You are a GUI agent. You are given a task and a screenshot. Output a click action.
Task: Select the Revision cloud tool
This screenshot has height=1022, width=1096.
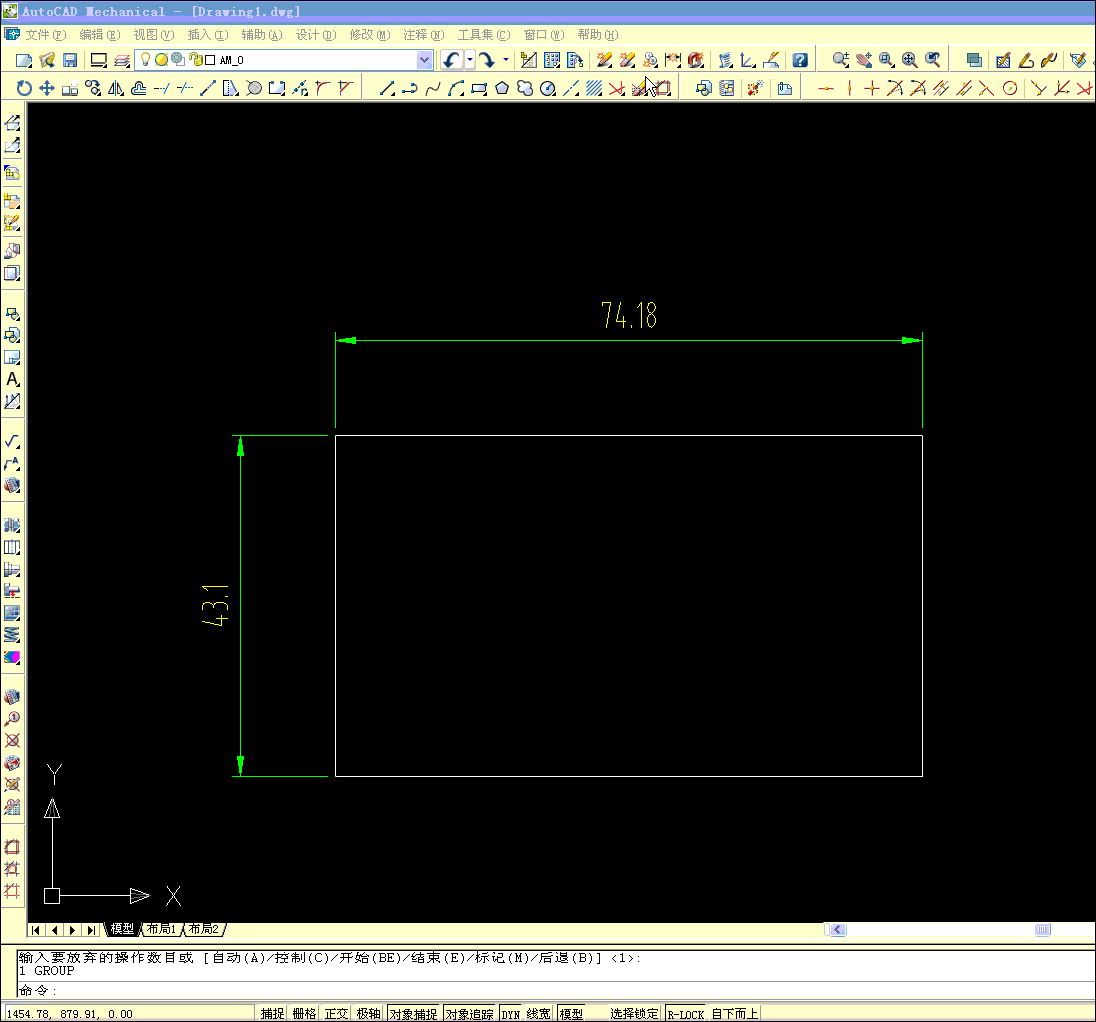[x=525, y=88]
